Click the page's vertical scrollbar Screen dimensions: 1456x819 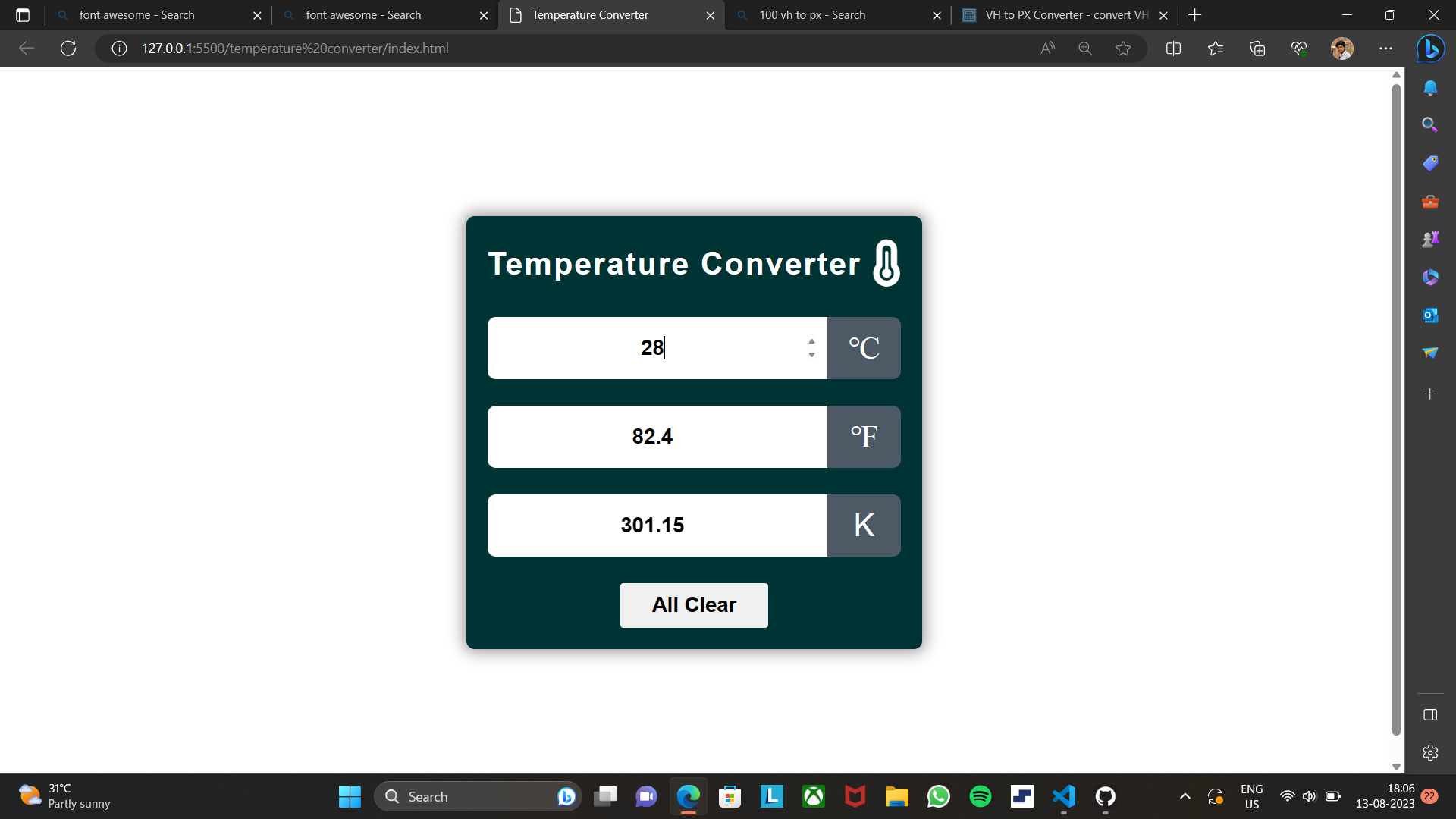click(x=1395, y=417)
